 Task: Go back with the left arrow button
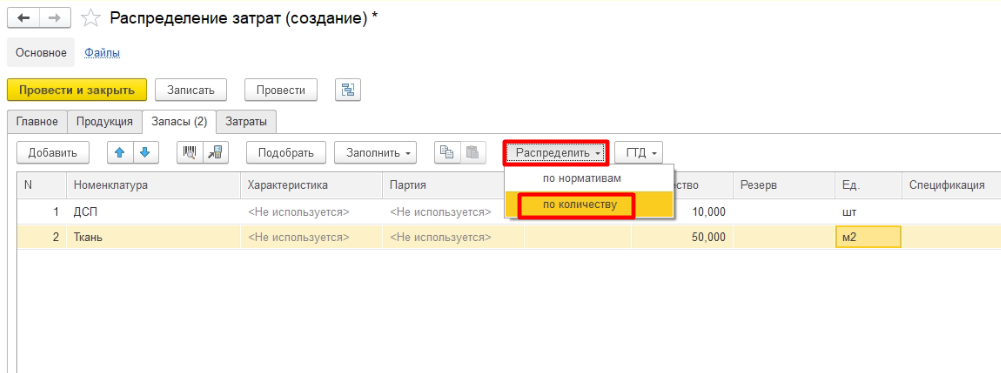23,18
